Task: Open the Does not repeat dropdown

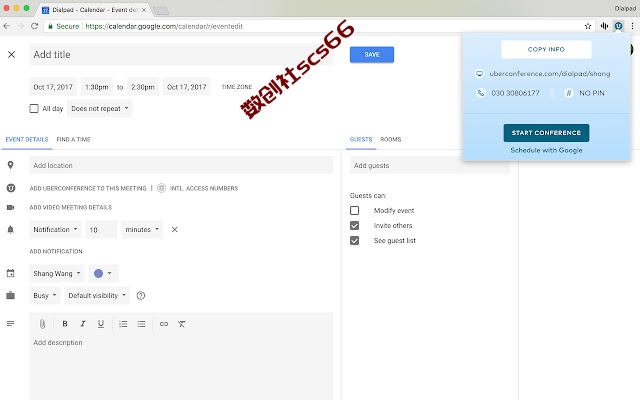Action: [100, 109]
